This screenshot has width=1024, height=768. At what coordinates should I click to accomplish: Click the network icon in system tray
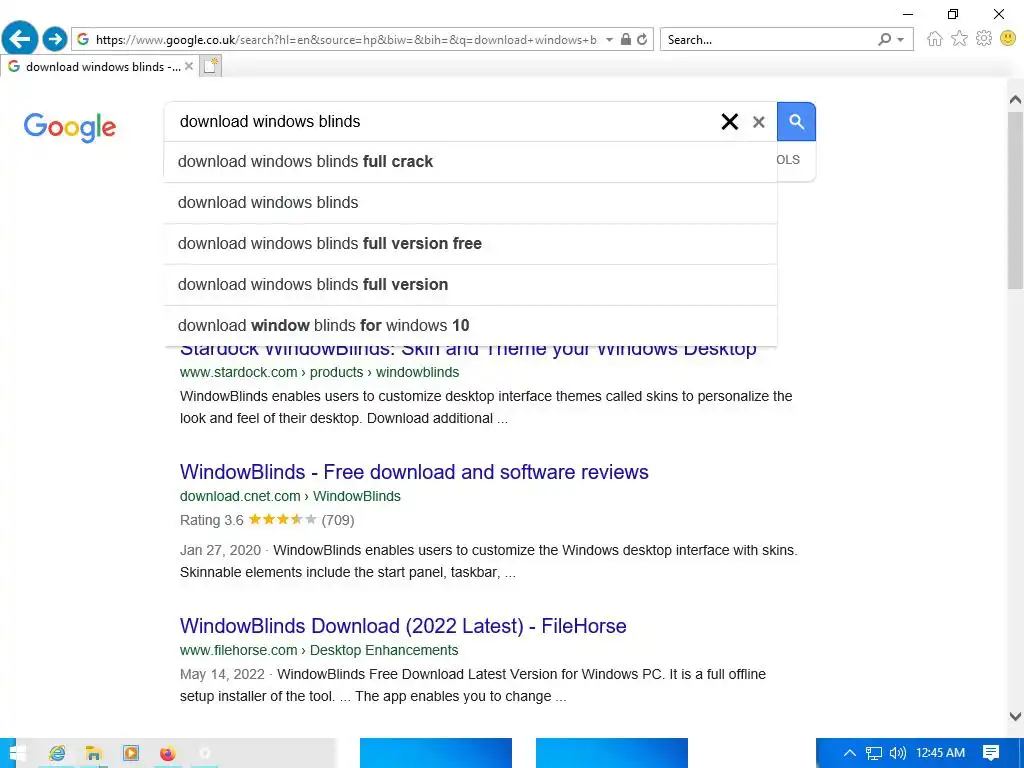874,753
